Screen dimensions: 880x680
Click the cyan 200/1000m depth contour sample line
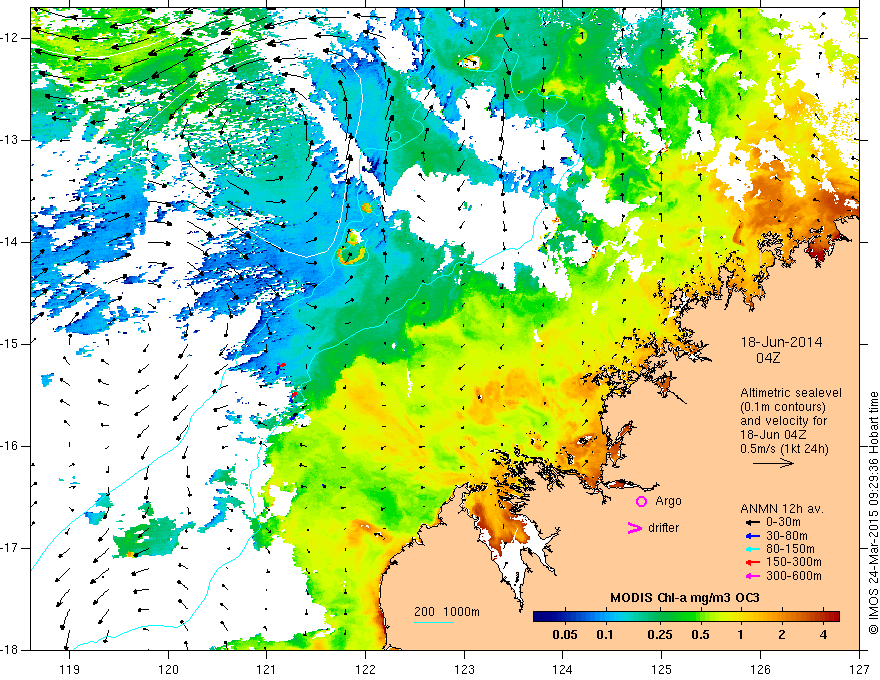point(434,622)
